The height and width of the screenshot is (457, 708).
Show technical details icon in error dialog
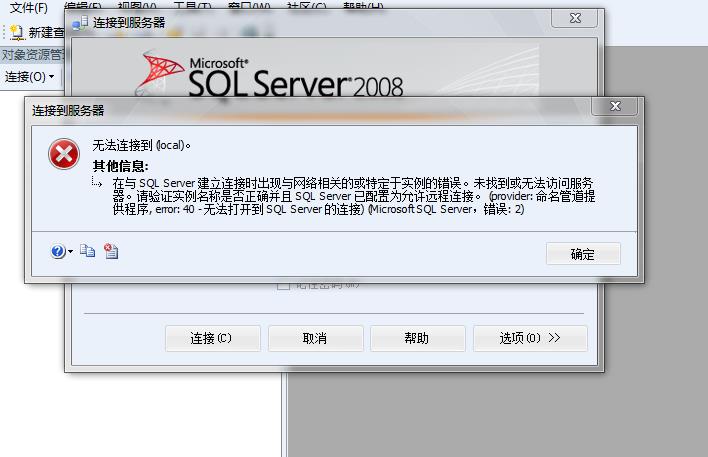(x=111, y=251)
